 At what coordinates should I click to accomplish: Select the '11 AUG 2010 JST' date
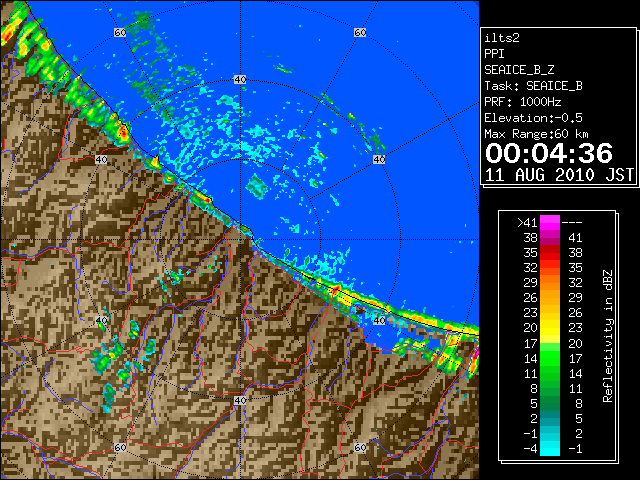point(559,175)
